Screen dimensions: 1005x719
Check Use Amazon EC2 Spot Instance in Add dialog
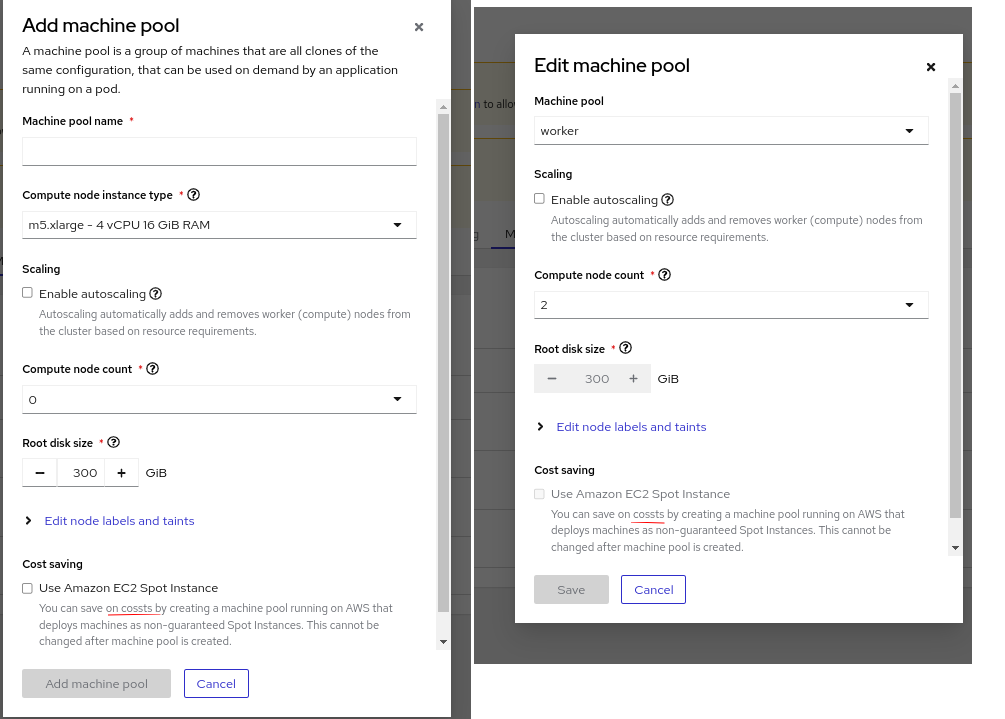(x=28, y=588)
